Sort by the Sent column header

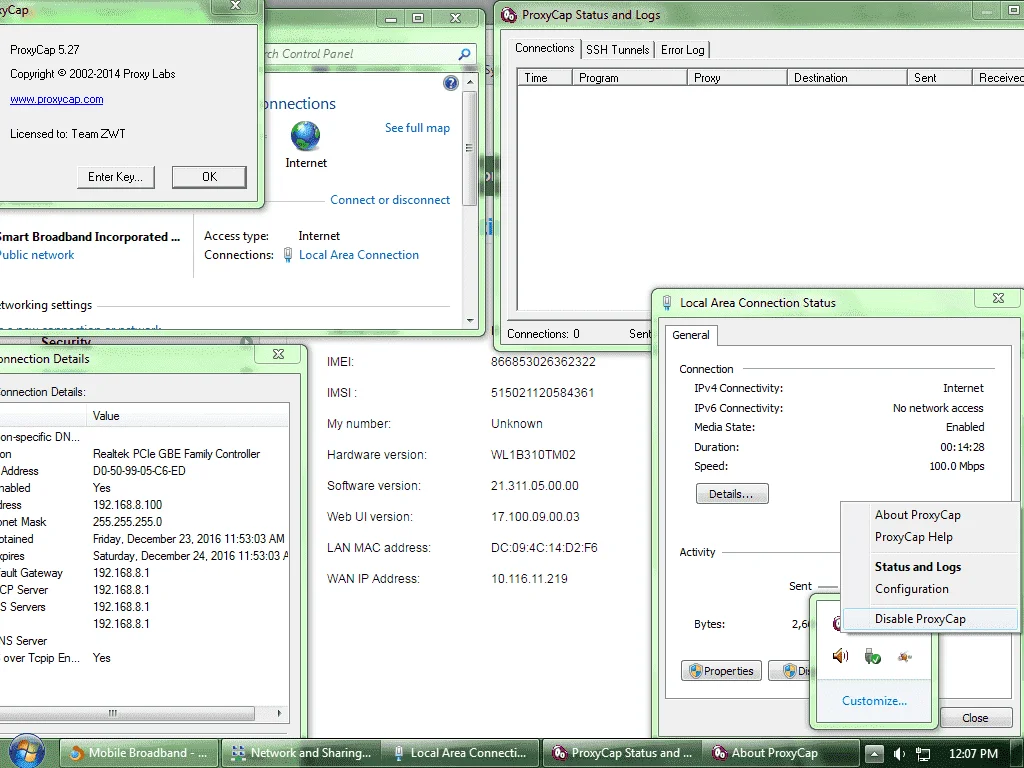point(939,78)
